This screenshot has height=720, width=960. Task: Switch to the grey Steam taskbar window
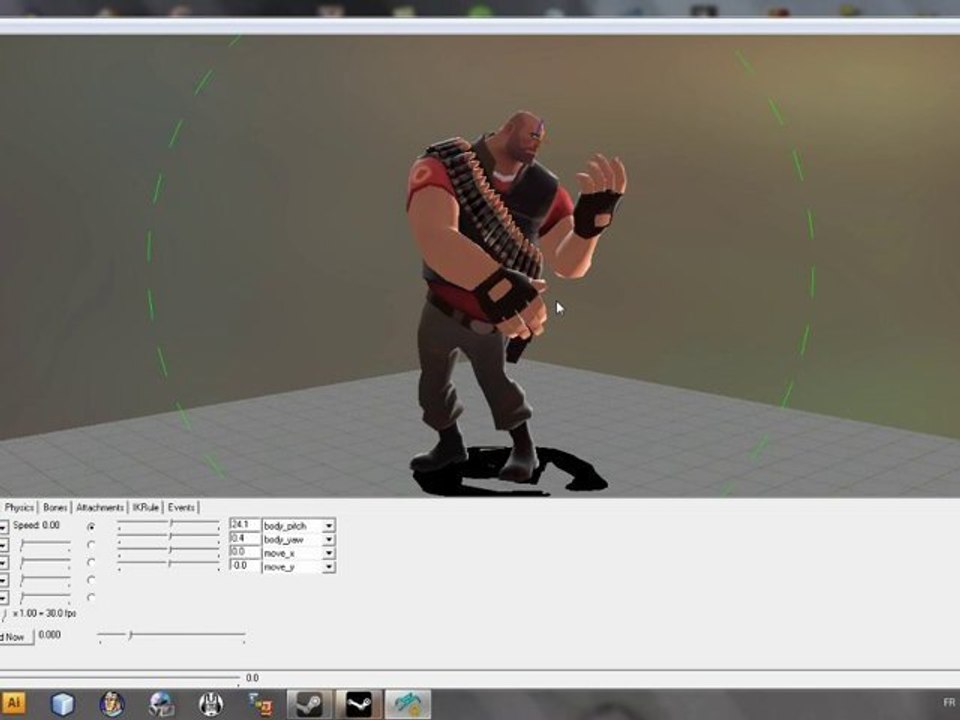click(310, 705)
